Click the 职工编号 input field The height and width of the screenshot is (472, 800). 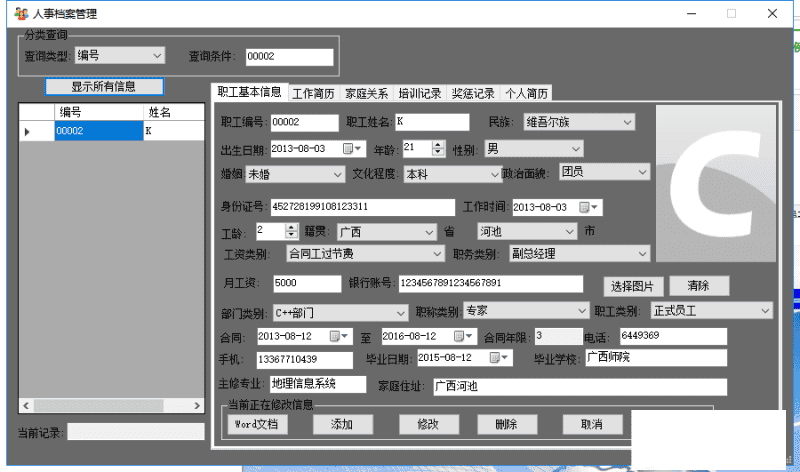pos(305,122)
